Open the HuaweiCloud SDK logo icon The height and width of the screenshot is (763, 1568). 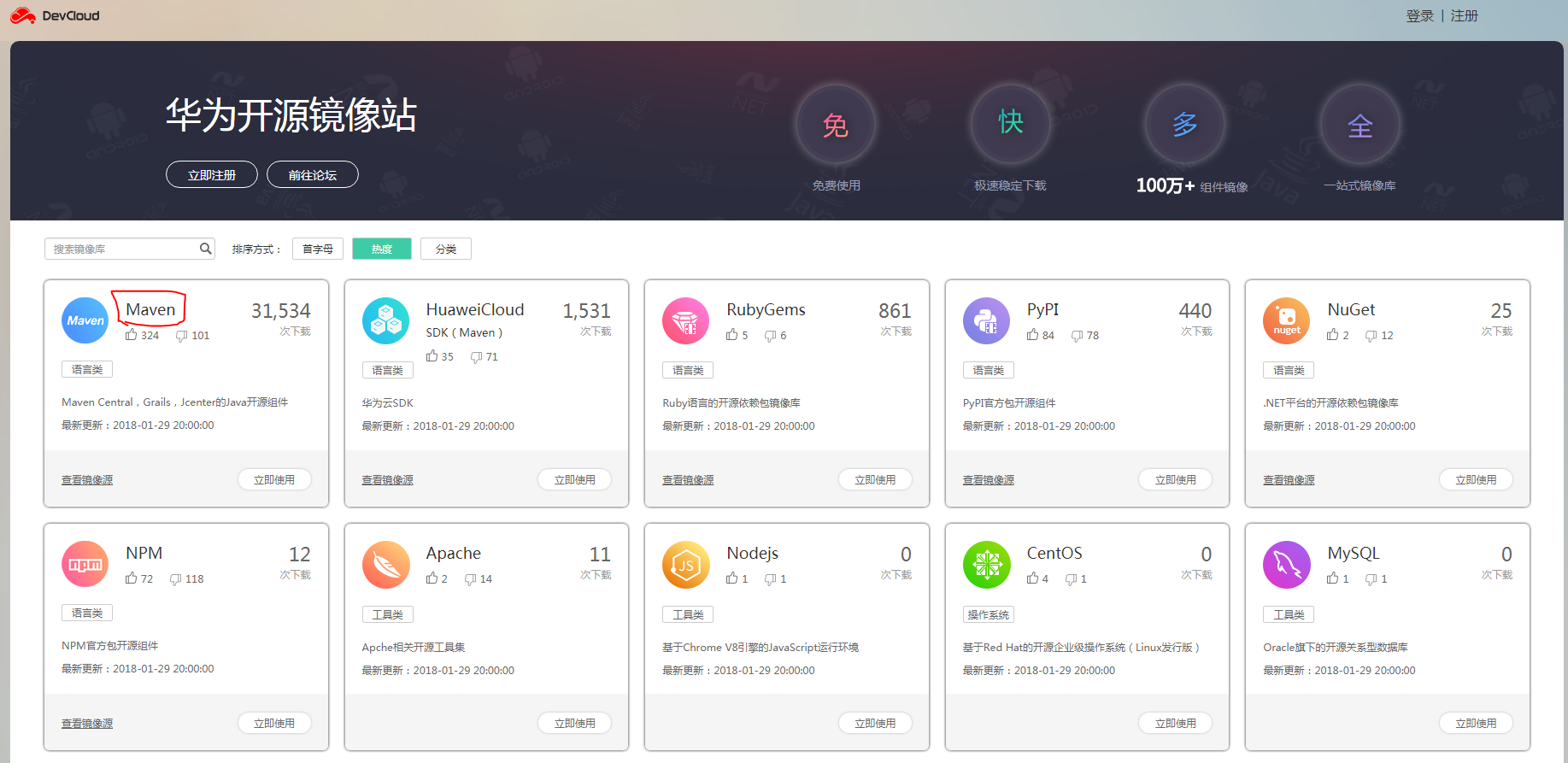[385, 320]
